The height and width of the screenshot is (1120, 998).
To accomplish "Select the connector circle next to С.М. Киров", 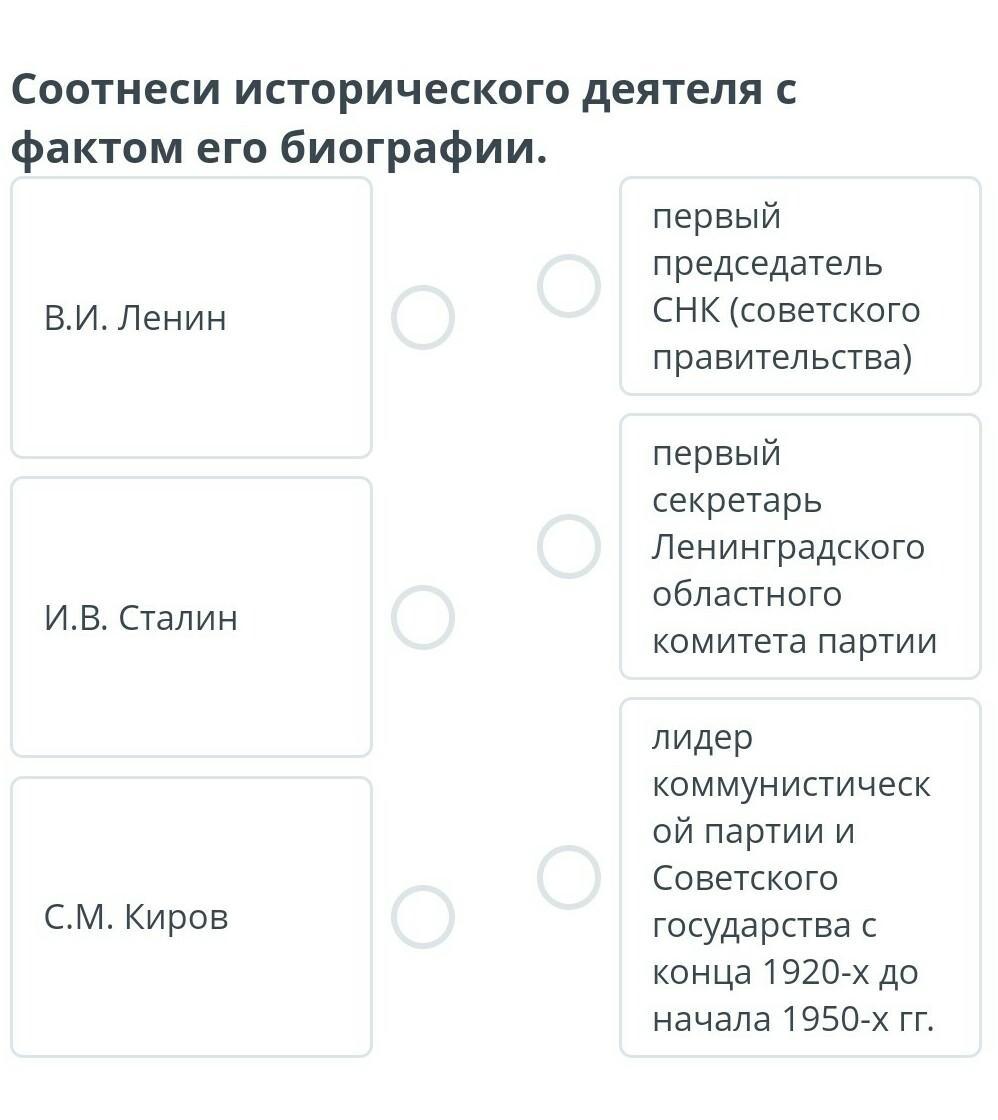I will 422,916.
